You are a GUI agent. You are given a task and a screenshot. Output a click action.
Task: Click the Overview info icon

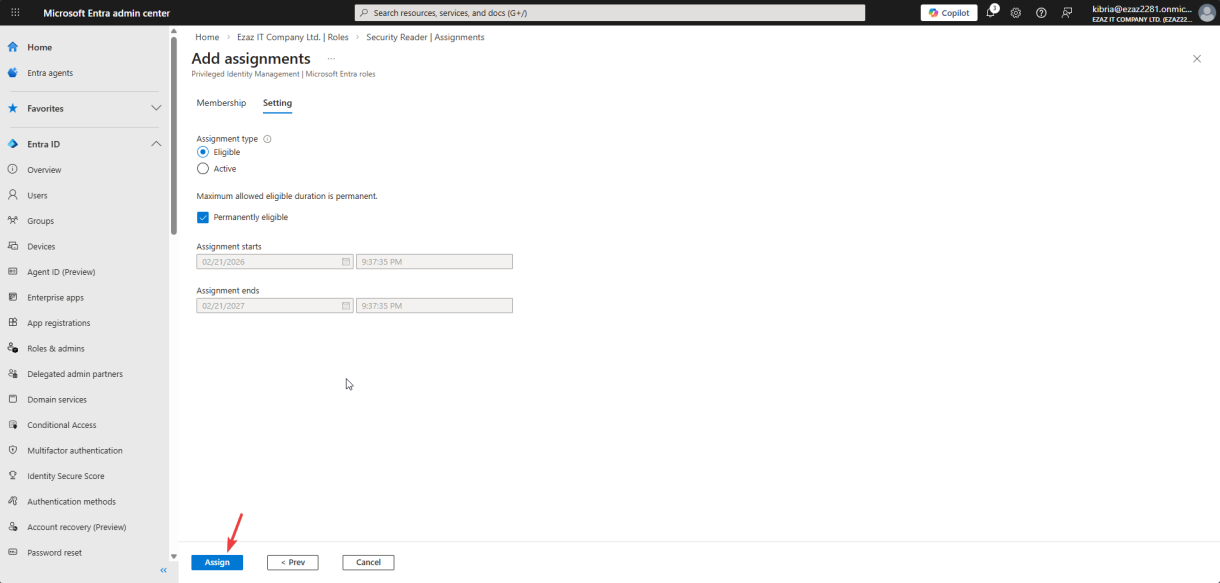coord(13,170)
